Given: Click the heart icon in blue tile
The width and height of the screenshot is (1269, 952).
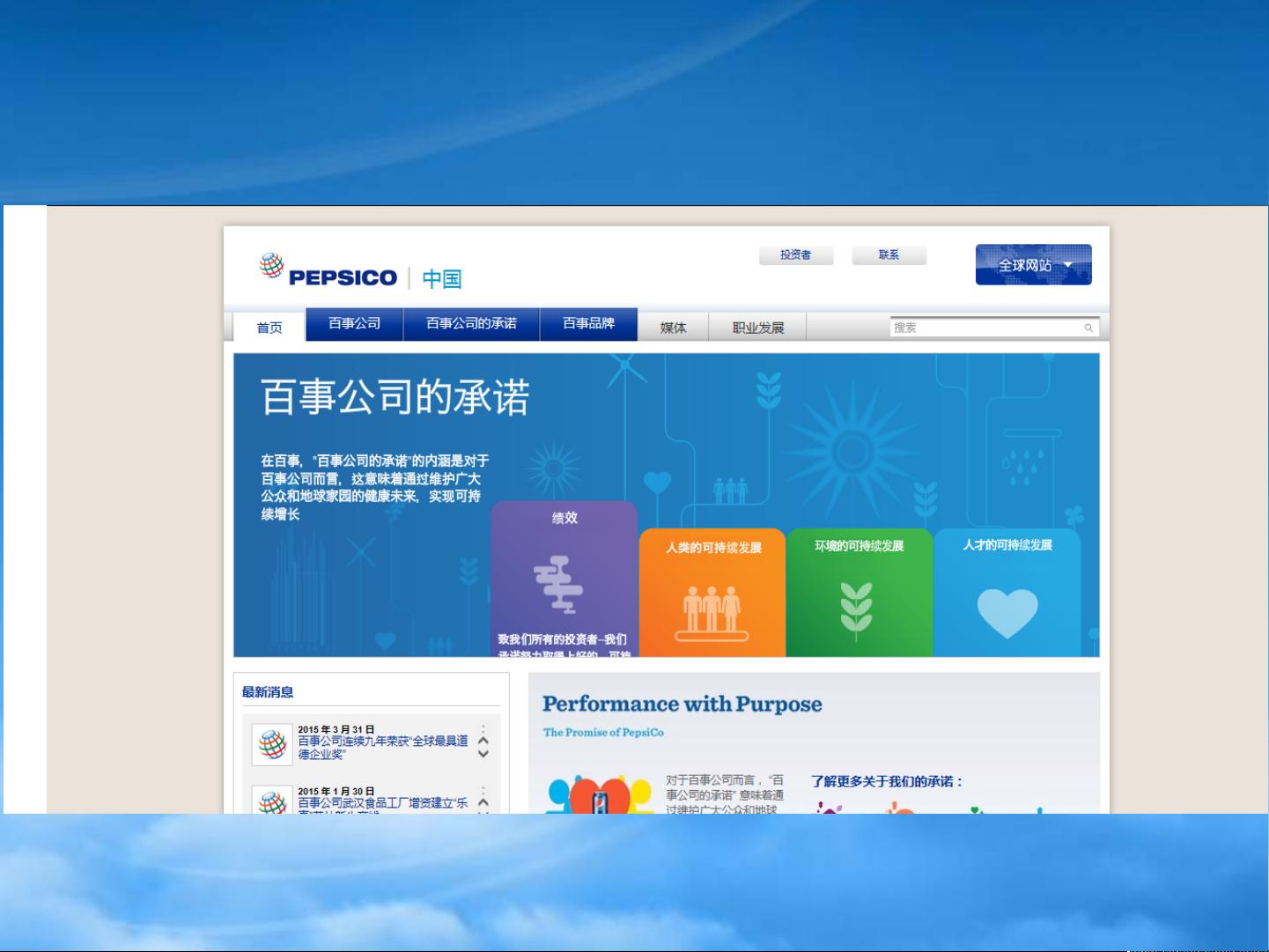Looking at the screenshot, I should 1007,612.
